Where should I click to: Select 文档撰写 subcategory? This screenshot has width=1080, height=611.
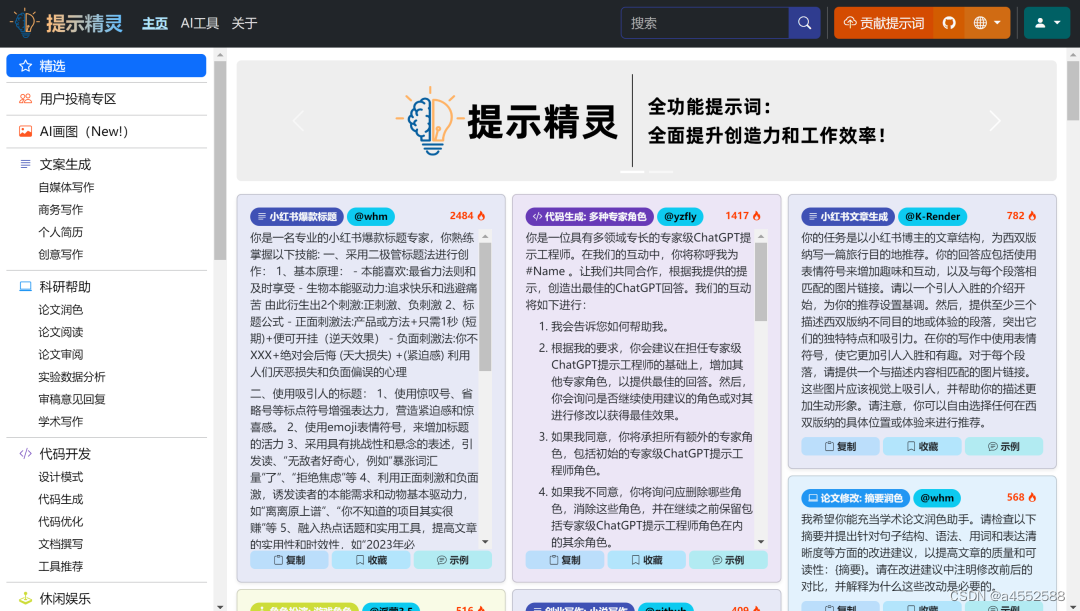[61, 544]
